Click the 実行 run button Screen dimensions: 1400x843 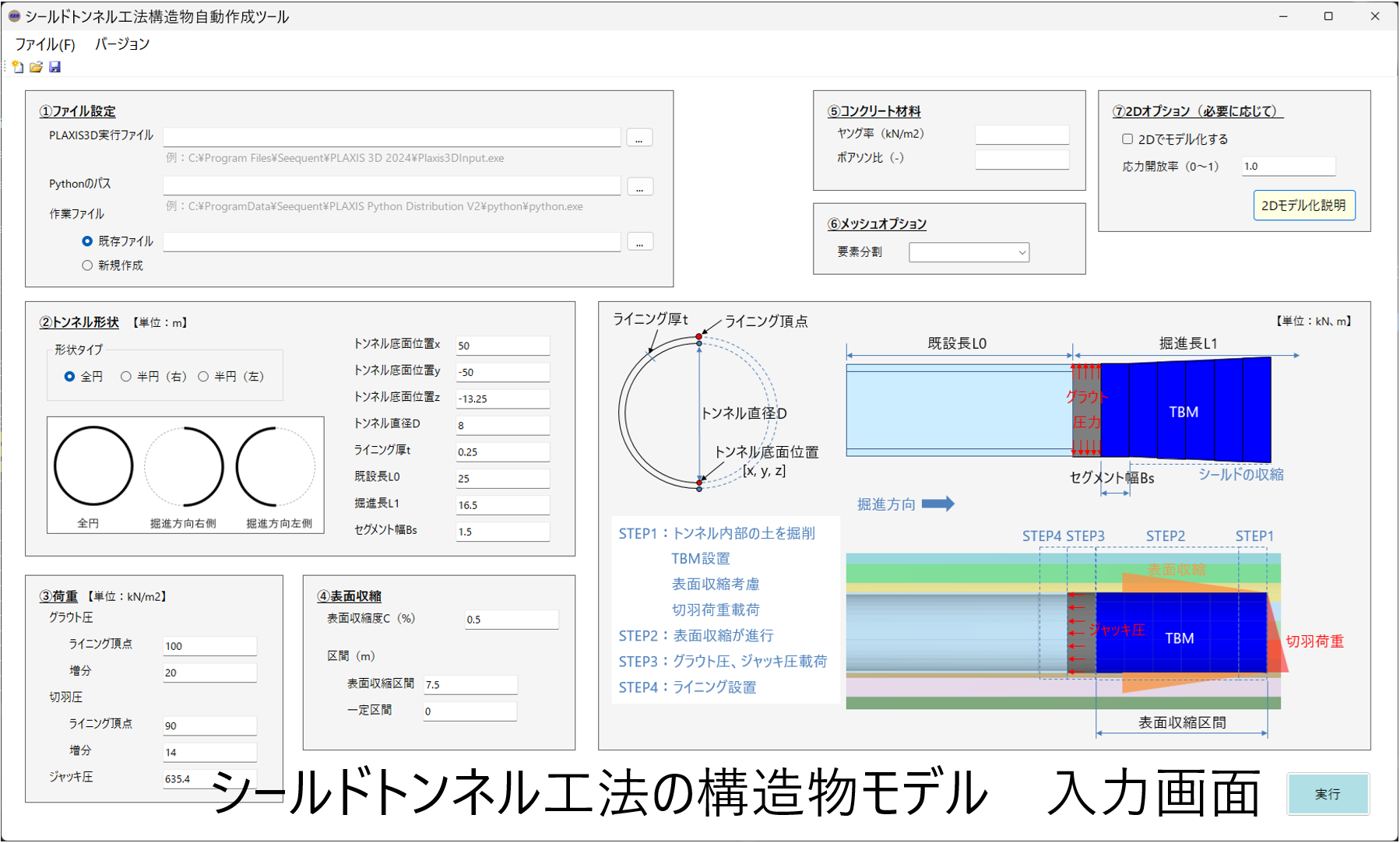[1328, 794]
